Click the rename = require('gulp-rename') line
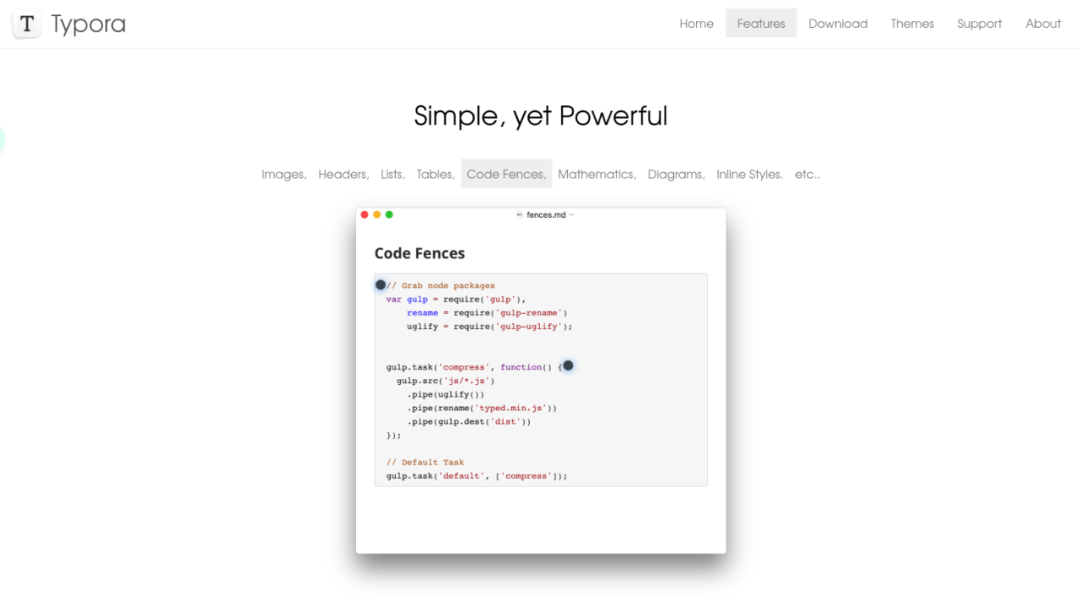This screenshot has width=1080, height=601. coord(487,313)
